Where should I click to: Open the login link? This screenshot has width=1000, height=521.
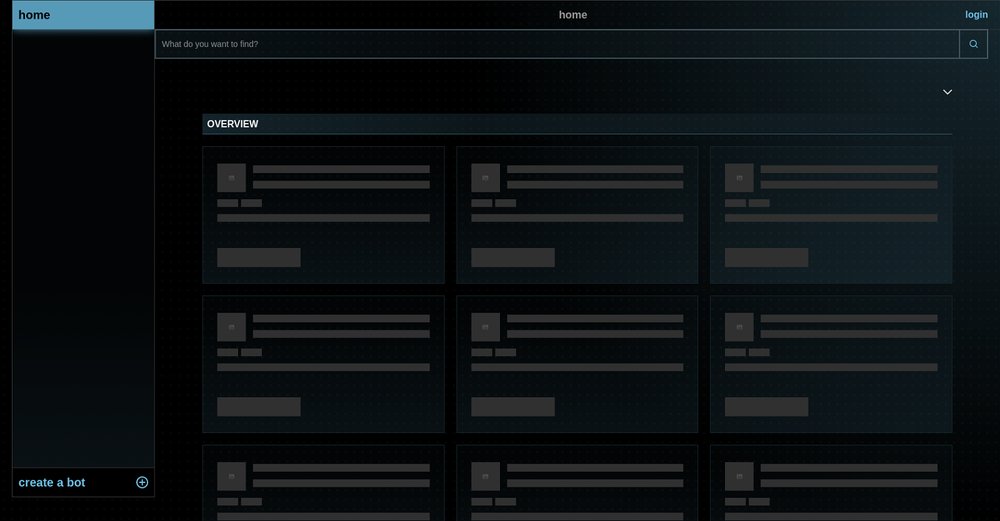(976, 15)
